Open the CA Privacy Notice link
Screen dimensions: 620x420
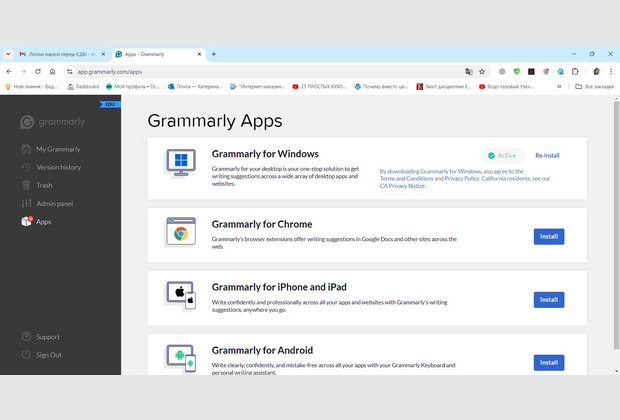pos(403,186)
